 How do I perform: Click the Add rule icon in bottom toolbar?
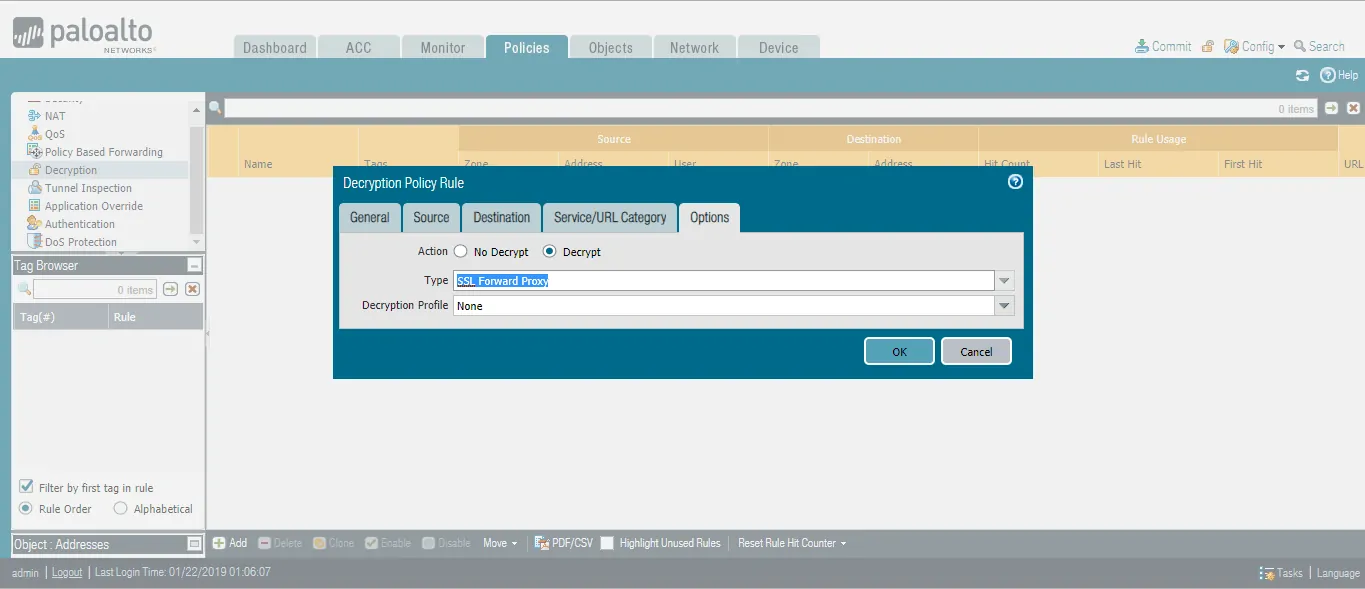point(219,543)
